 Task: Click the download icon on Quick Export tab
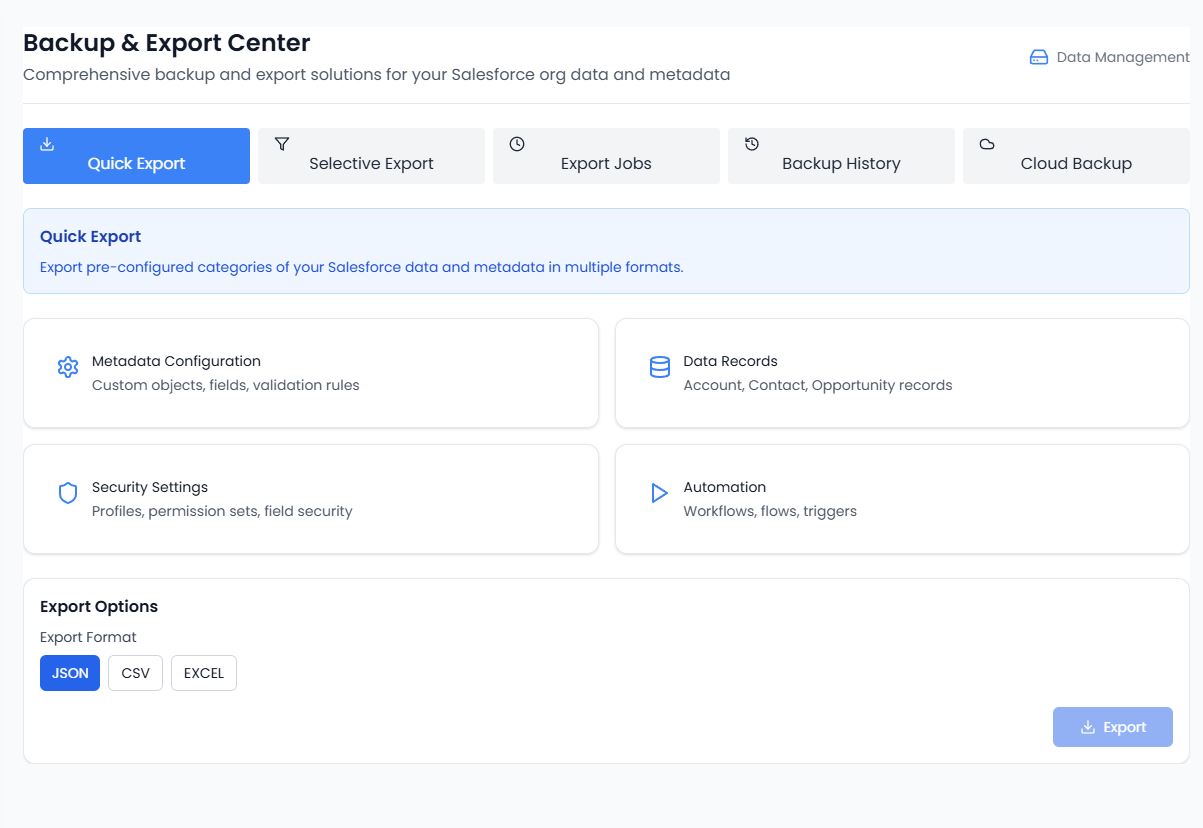(47, 144)
